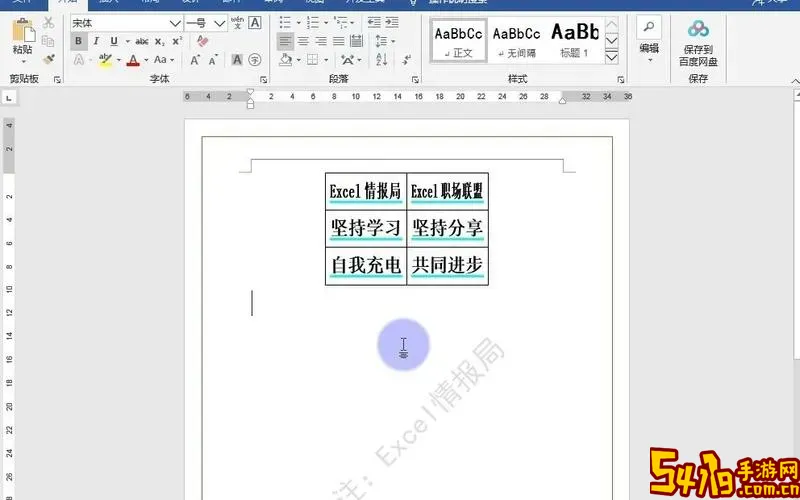Open the Change Case (Aa) menu
The image size is (800, 500).
164,60
